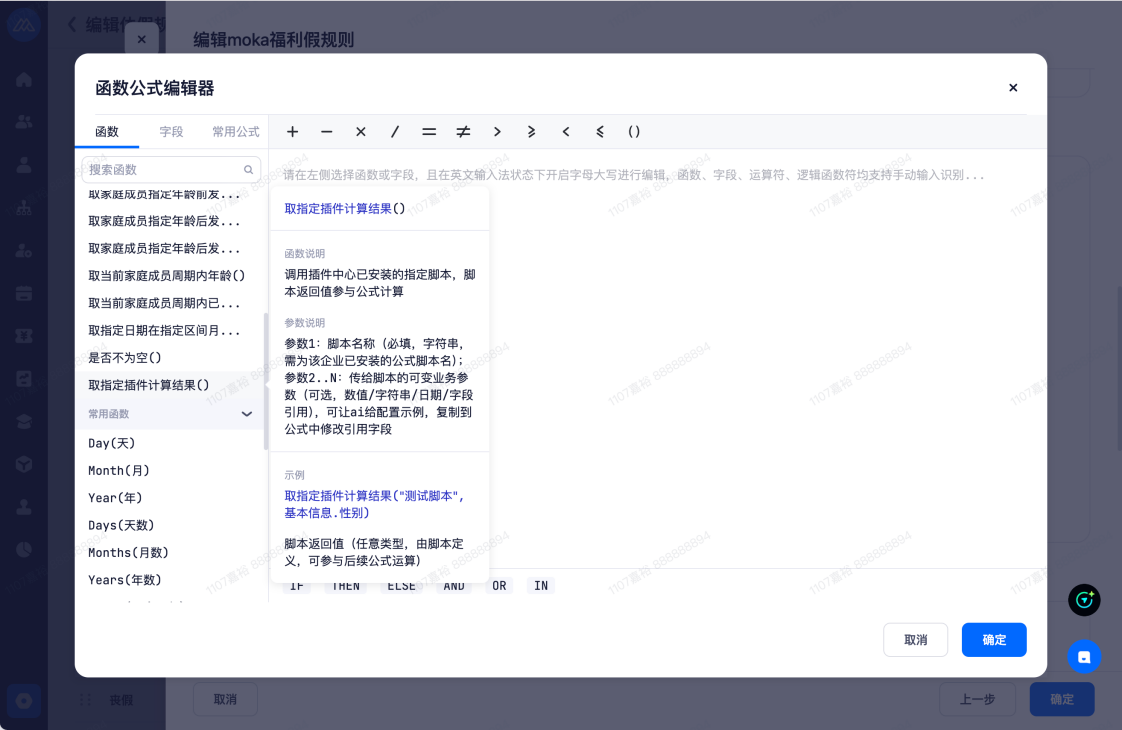This screenshot has height=730, width=1122.
Task: Insert the greater-than operator
Action: (497, 132)
